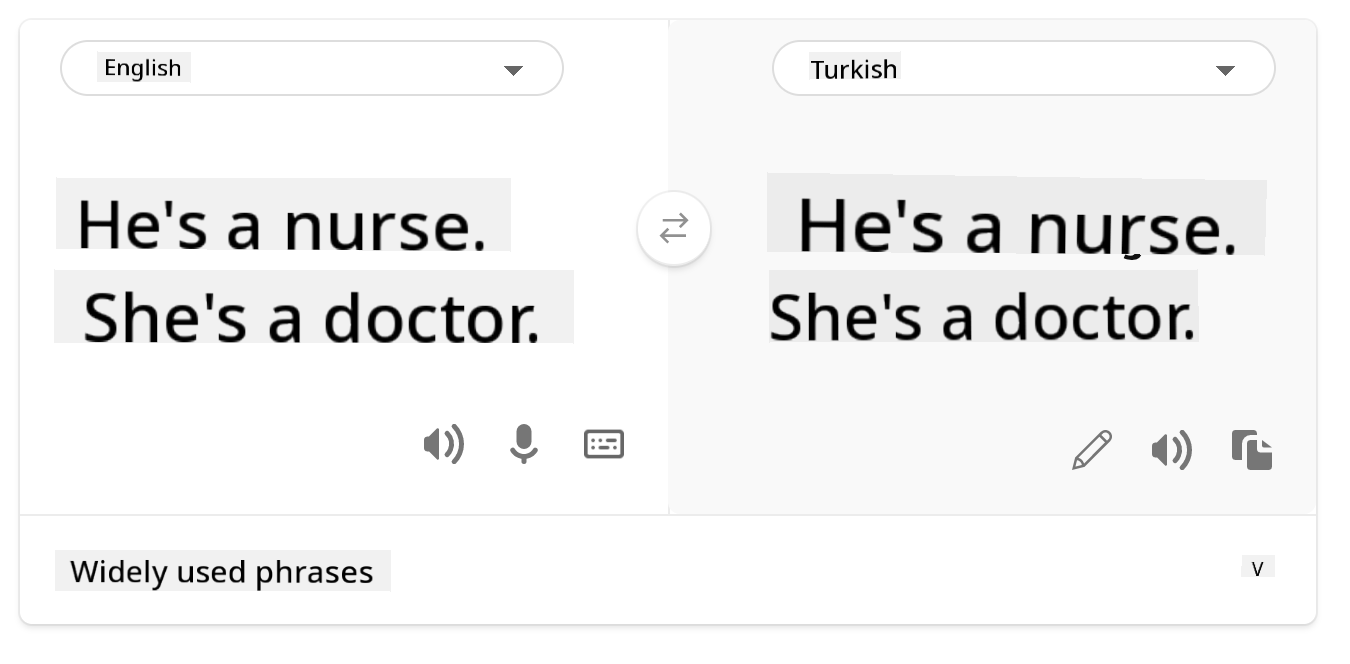Click the "Turkish" language label text
This screenshot has width=1350, height=664.
tap(854, 69)
